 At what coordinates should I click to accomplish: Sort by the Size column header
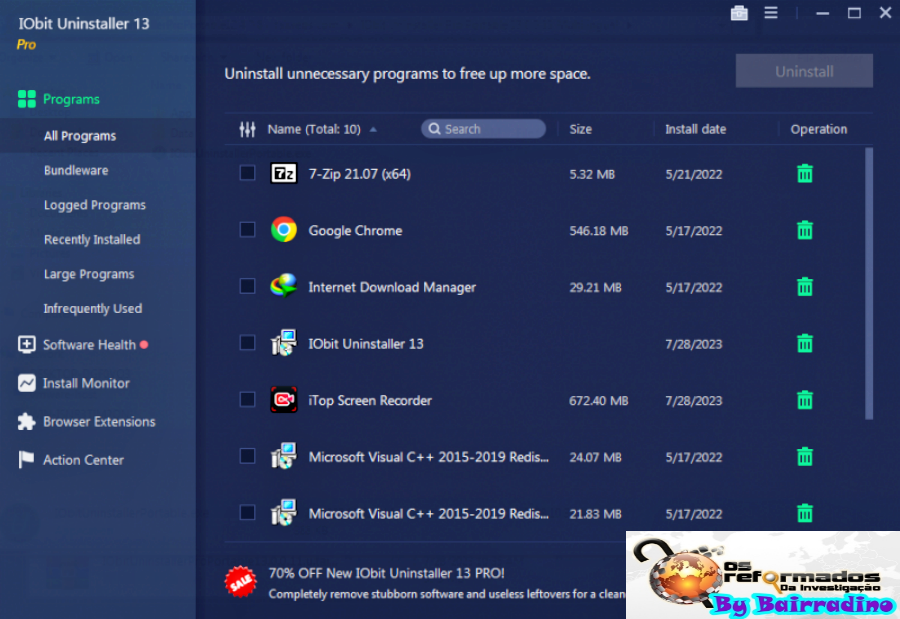click(x=580, y=129)
